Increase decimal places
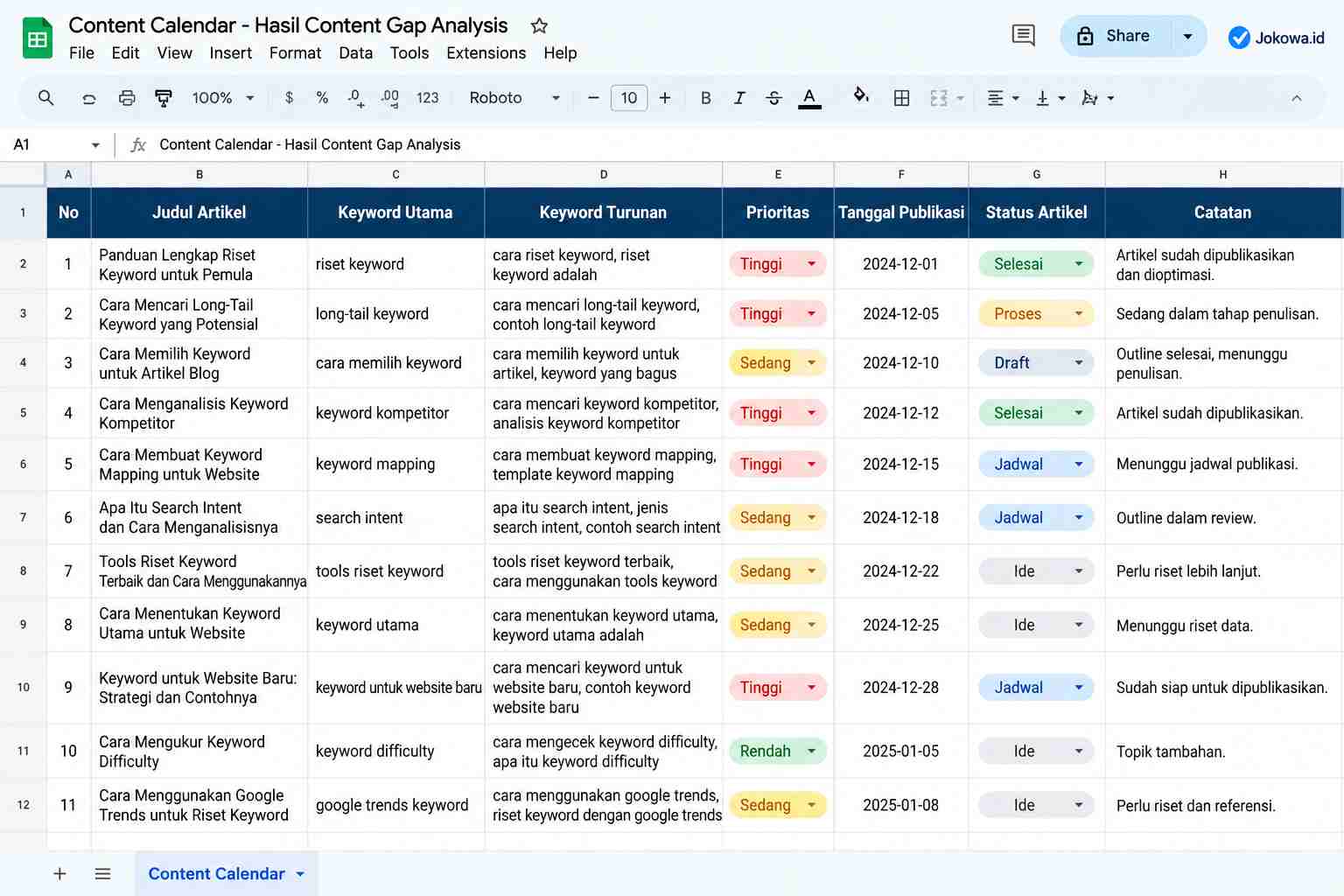The width and height of the screenshot is (1344, 896). pos(390,98)
